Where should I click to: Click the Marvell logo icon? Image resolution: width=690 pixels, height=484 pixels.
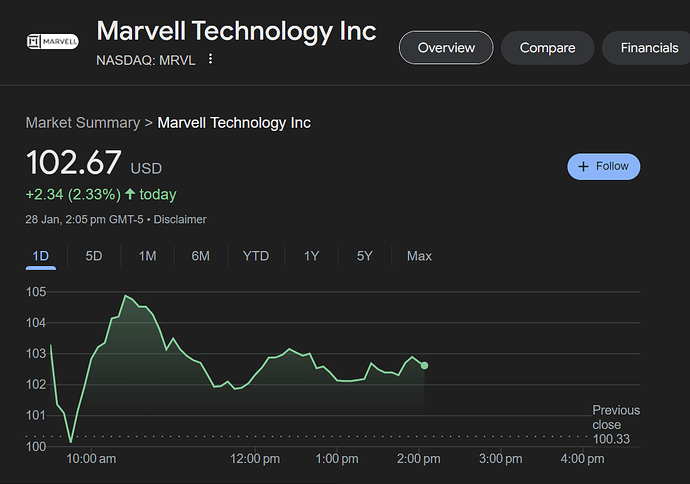(x=52, y=41)
